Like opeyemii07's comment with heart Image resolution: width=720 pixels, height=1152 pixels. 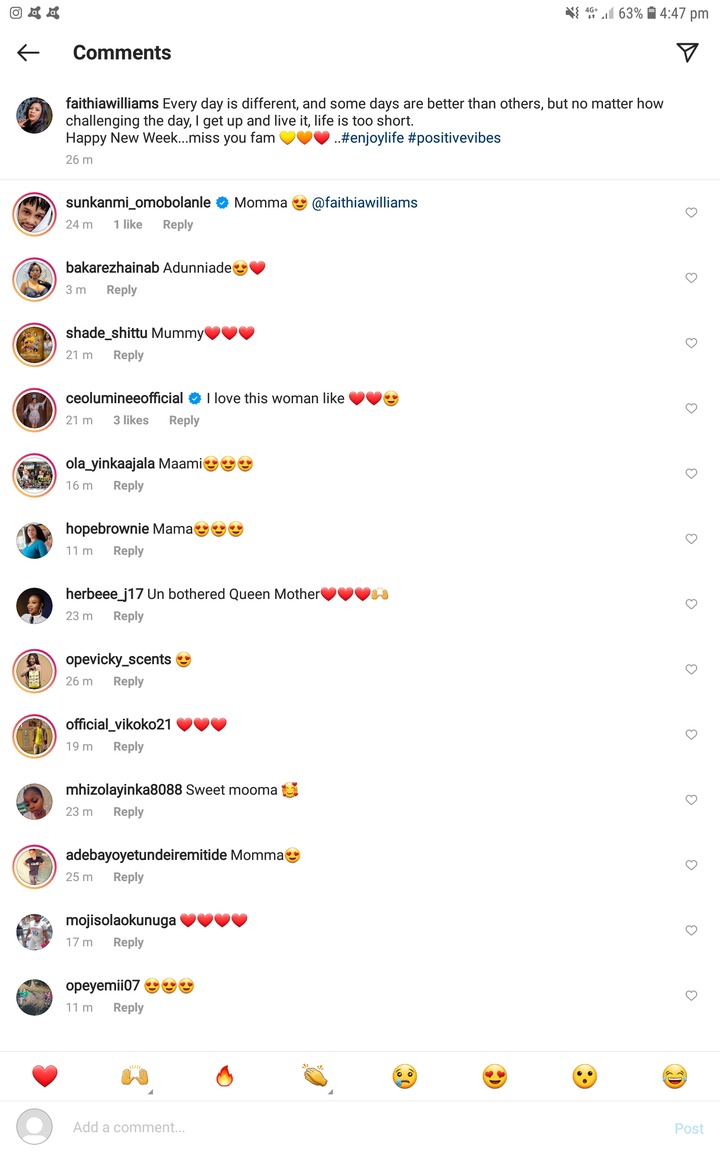click(x=691, y=996)
